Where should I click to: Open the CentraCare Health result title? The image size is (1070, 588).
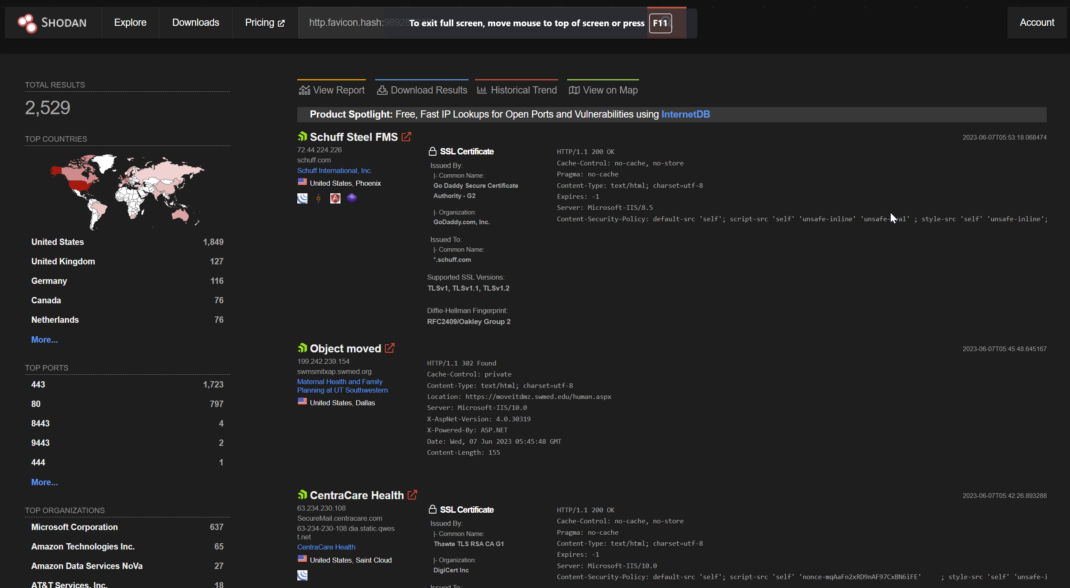point(357,496)
